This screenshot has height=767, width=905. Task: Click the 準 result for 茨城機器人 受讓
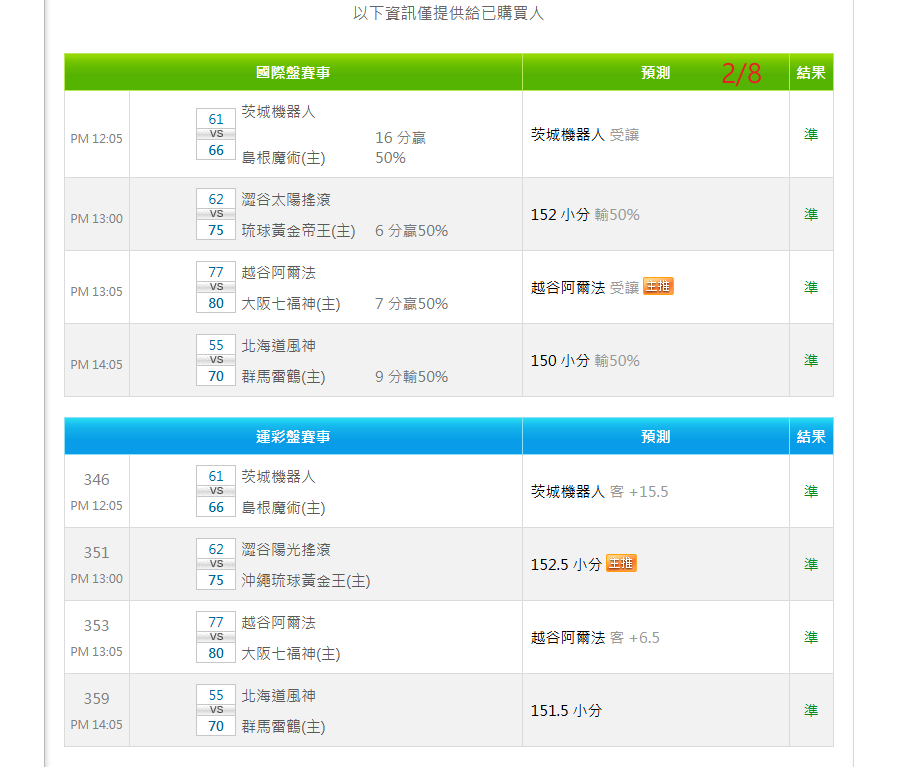tap(811, 134)
